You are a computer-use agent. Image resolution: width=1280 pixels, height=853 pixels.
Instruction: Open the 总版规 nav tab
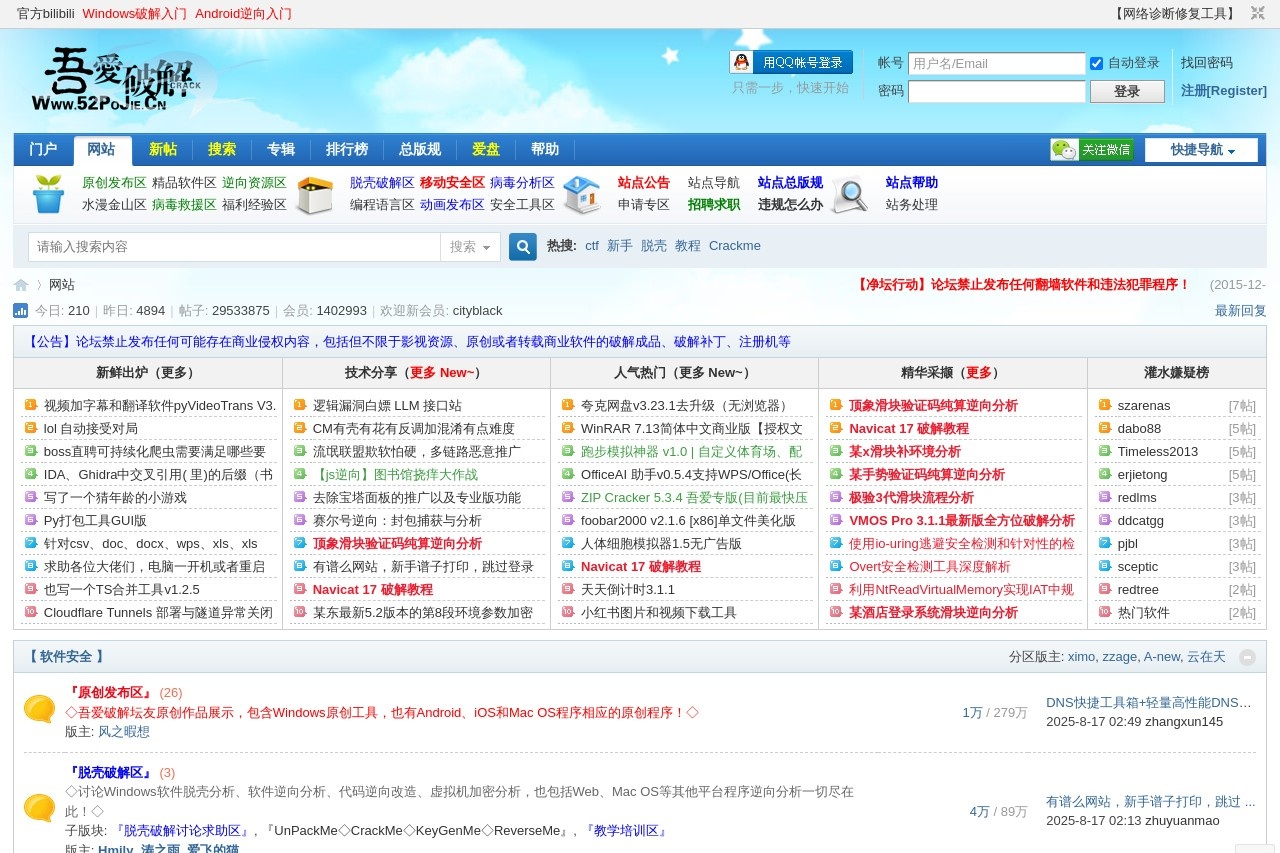[420, 150]
